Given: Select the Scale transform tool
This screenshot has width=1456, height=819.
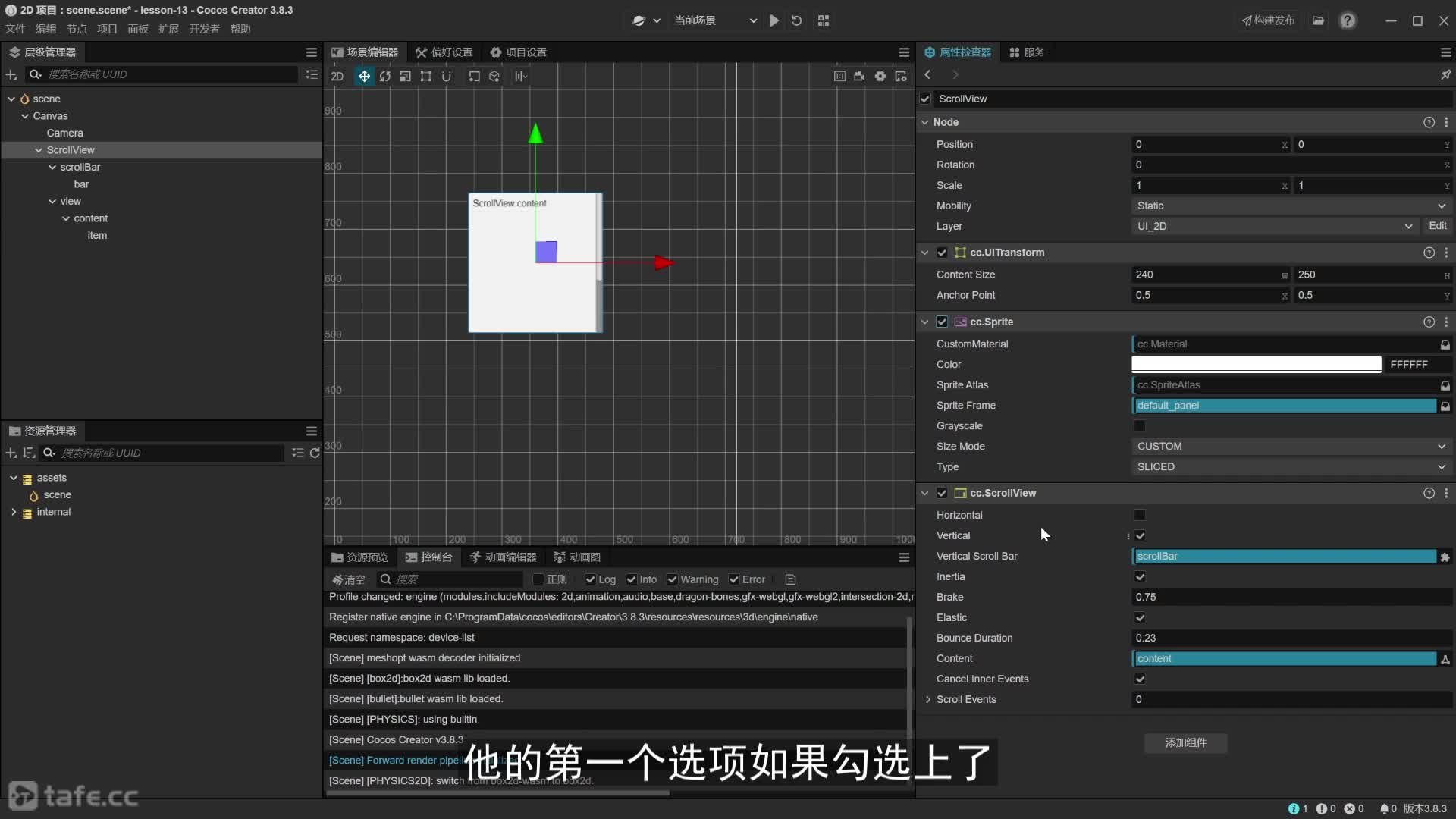Looking at the screenshot, I should 406,76.
